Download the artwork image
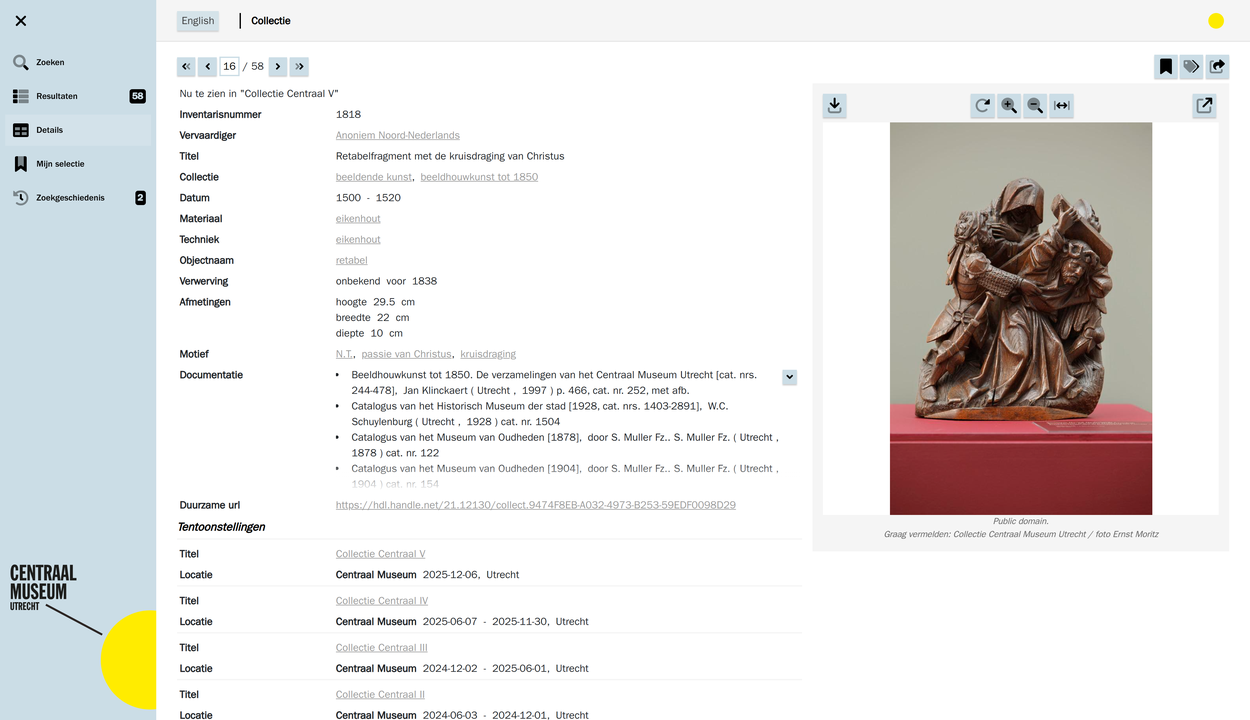Screen dimensions: 1250x720 (835, 105)
